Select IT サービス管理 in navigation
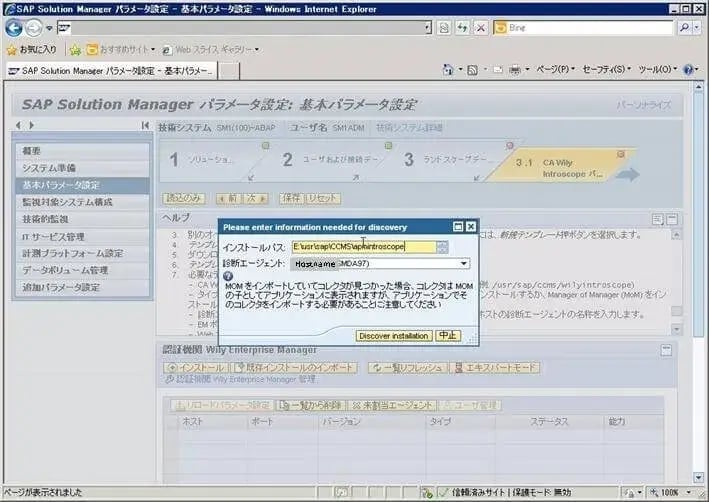Image resolution: width=709 pixels, height=502 pixels. coord(82,237)
